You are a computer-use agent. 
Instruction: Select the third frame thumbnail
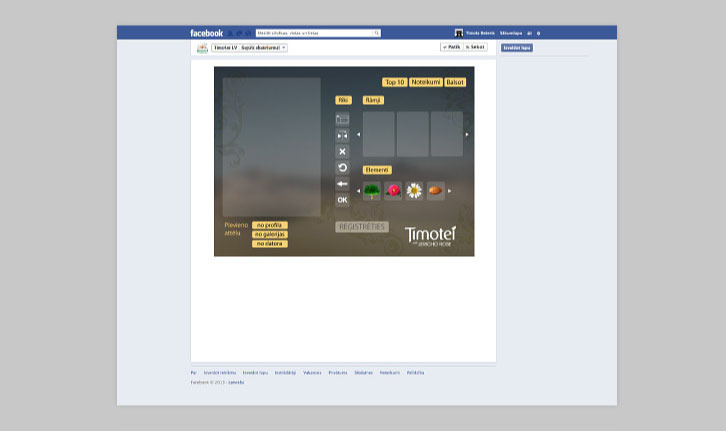coord(447,134)
